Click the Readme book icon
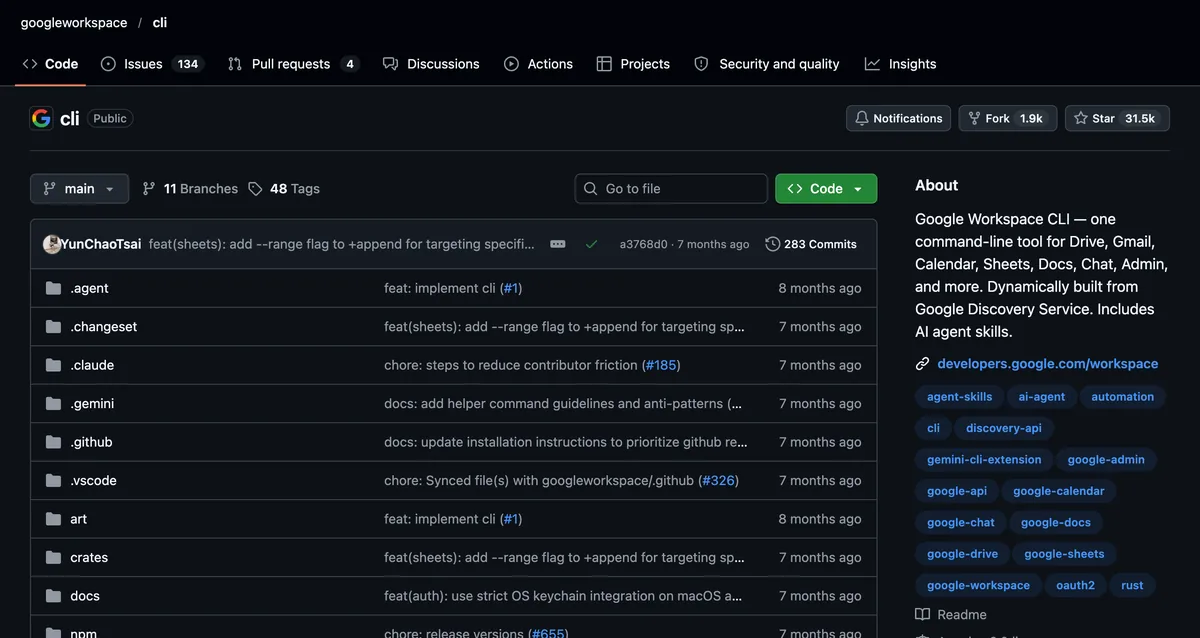This screenshot has width=1200, height=638. pos(923,615)
